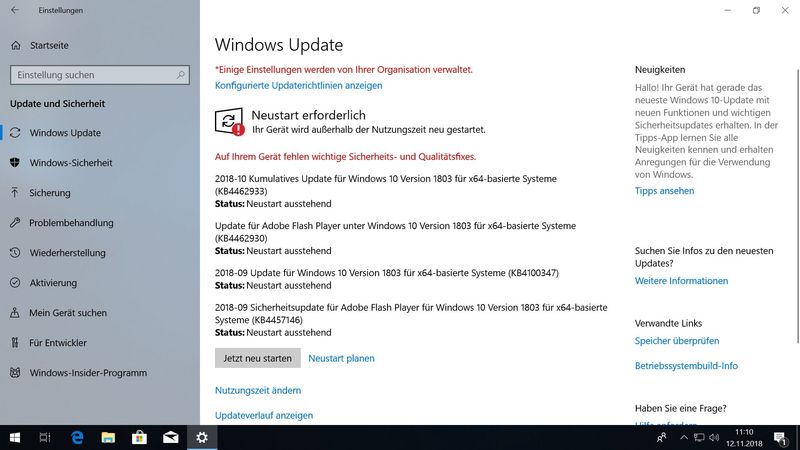
Task: Click the red missing Sicherheits- und Qualitätsfixes warning
Action: click(x=345, y=157)
